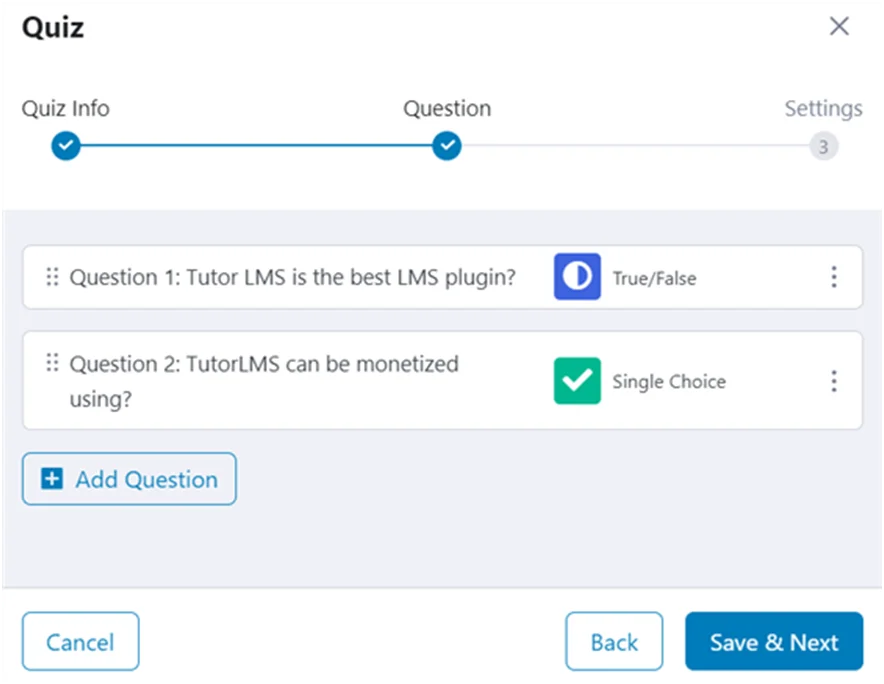884x684 pixels.
Task: Click the plus icon on Add Question
Action: 51,478
